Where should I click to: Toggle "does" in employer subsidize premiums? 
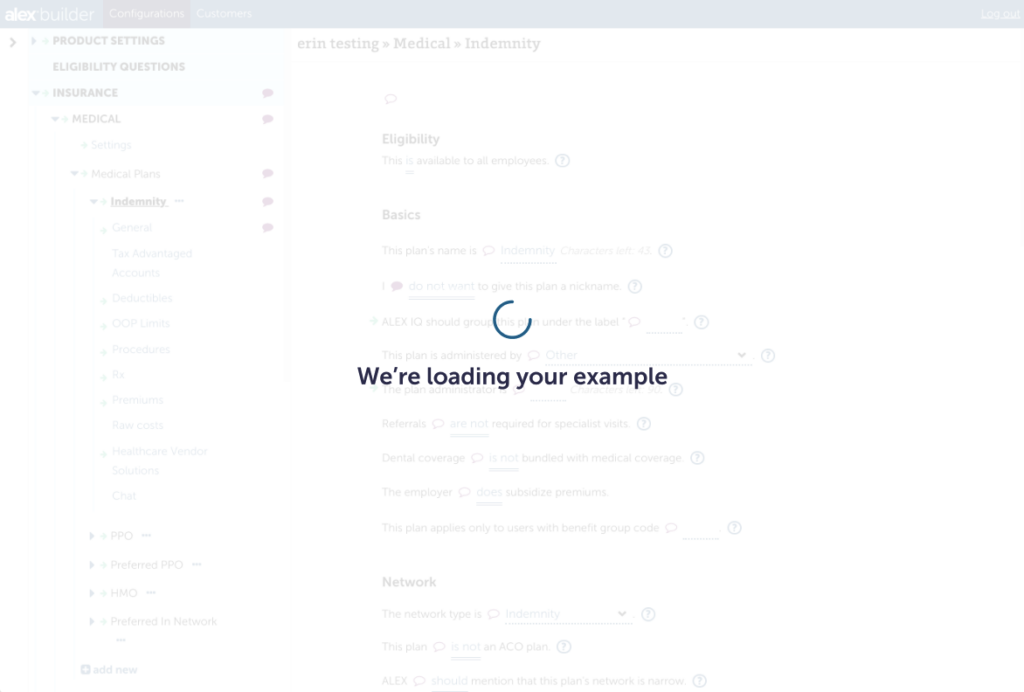click(489, 493)
